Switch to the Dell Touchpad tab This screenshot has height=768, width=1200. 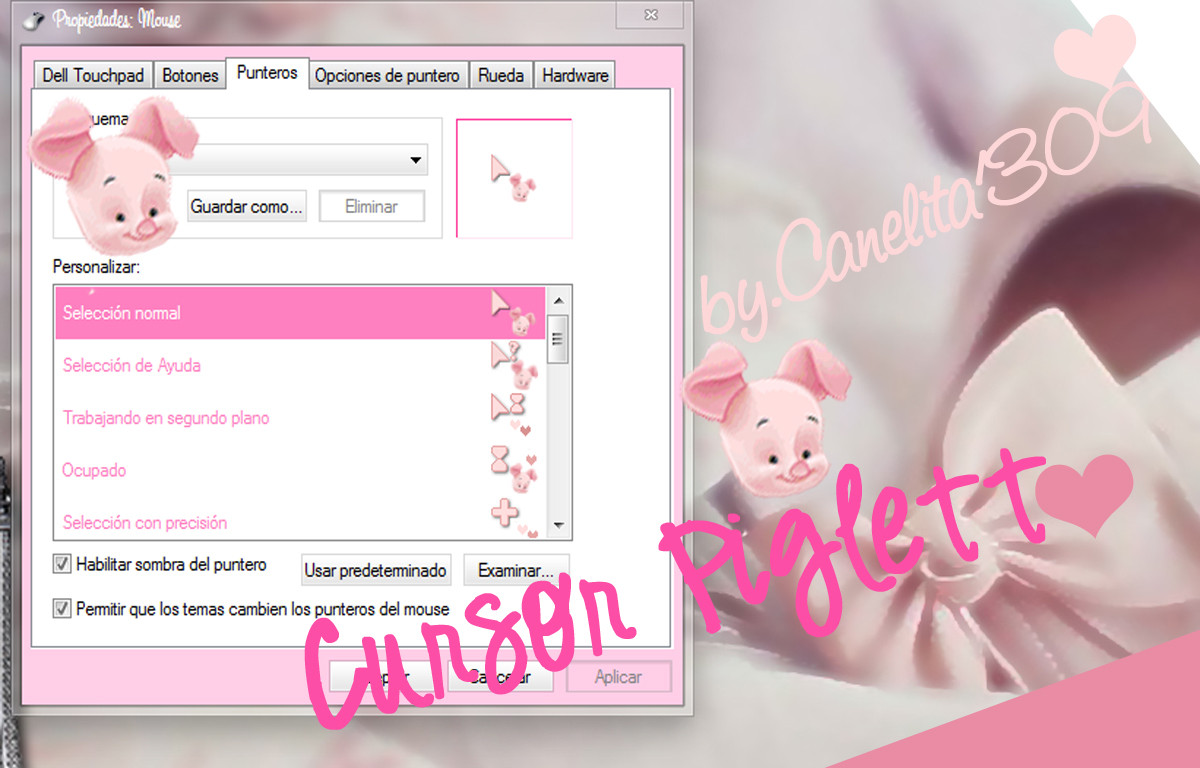pos(93,76)
